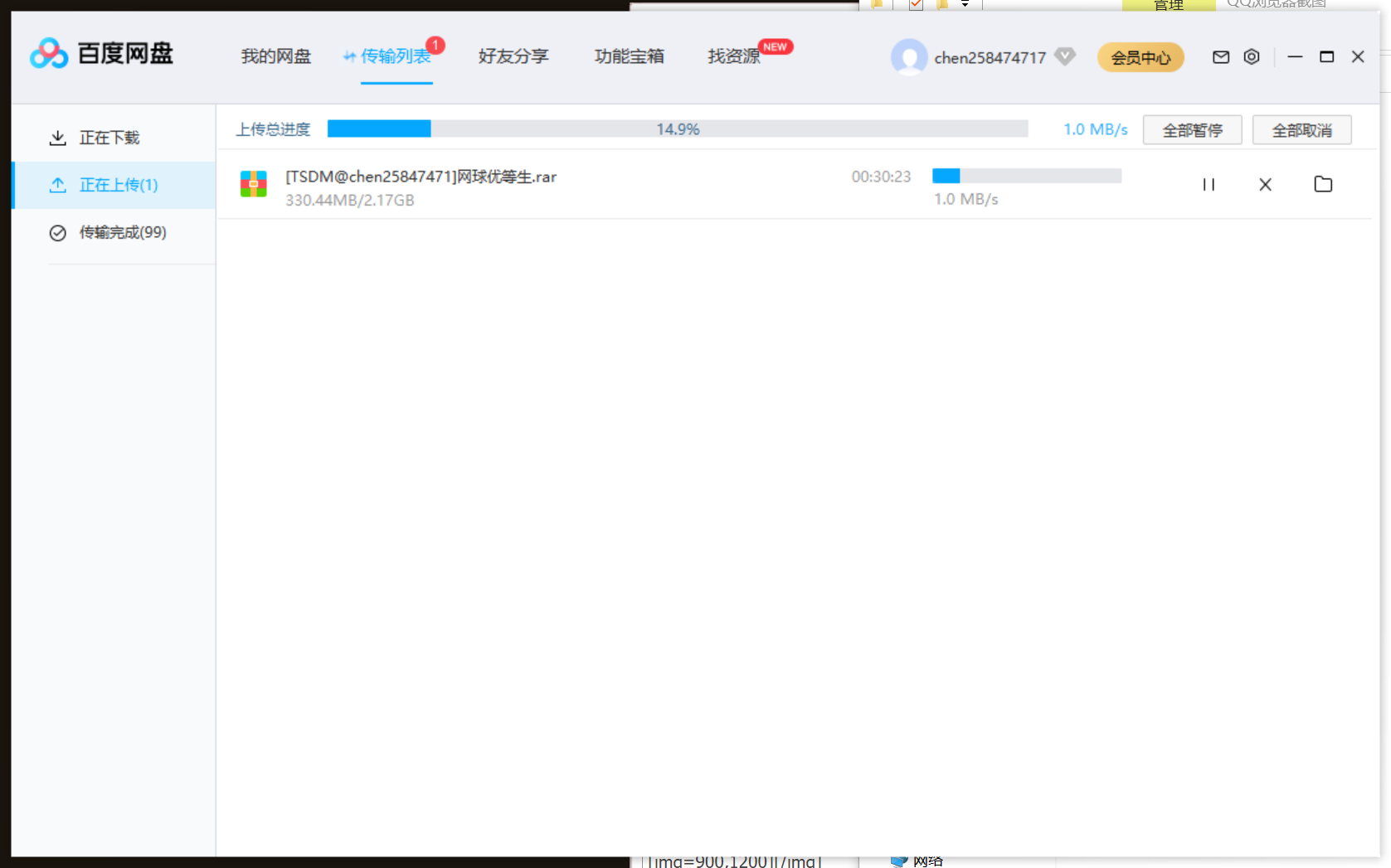Select 正在上传(1) in the sidebar

tap(118, 185)
